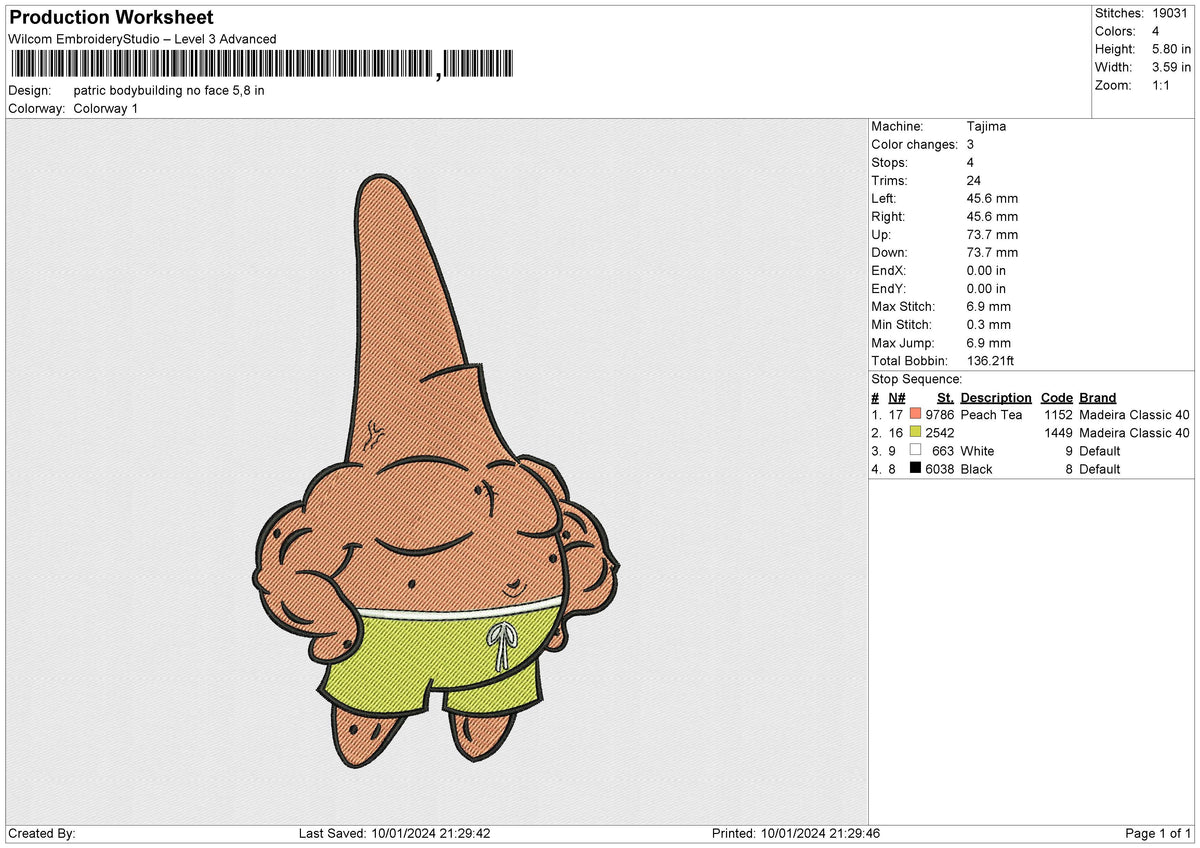
Task: Click the Max Stitch value 6.9 mm
Action: 989,306
